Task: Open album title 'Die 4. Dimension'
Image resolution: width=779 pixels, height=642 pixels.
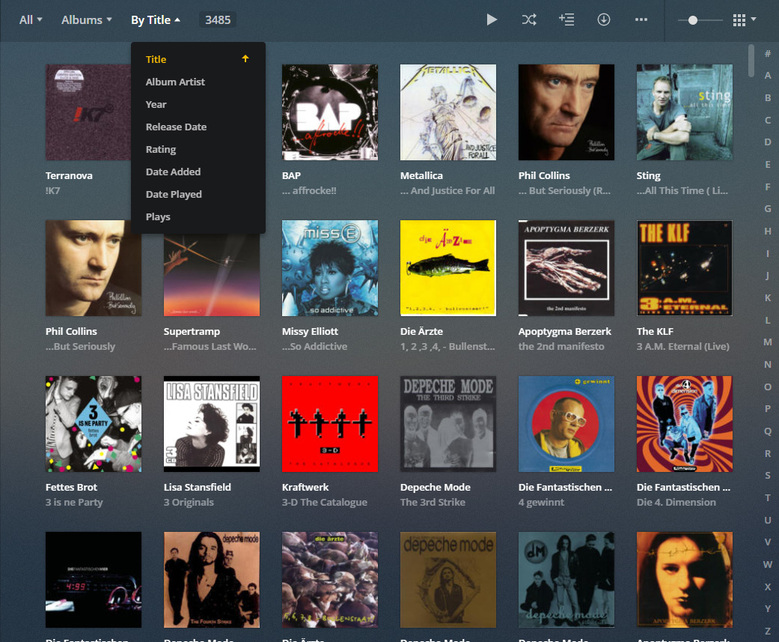Action: pos(676,502)
